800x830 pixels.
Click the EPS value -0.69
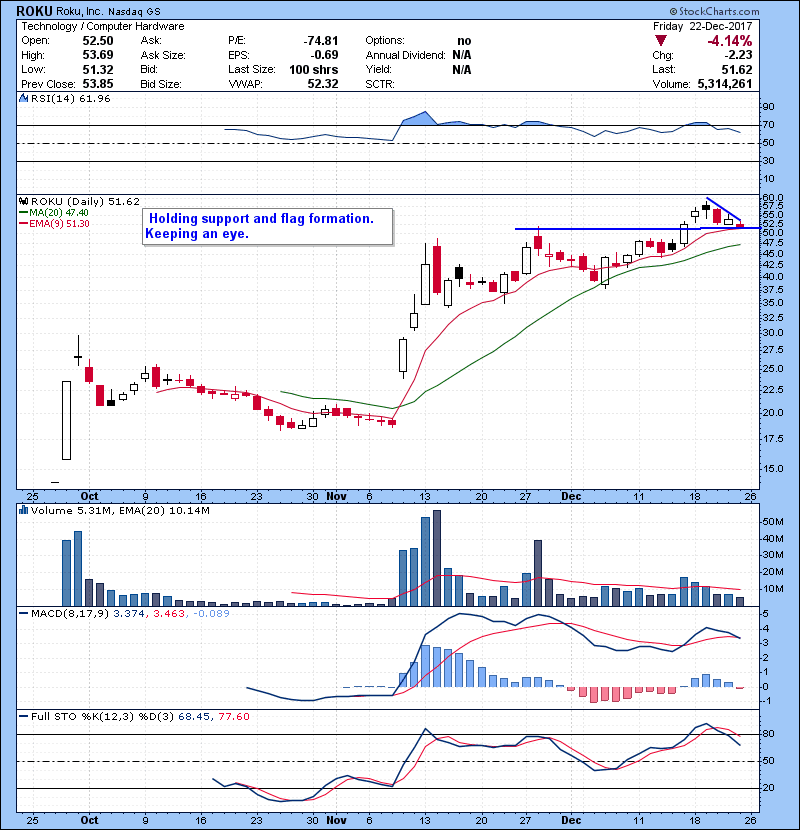tap(325, 55)
